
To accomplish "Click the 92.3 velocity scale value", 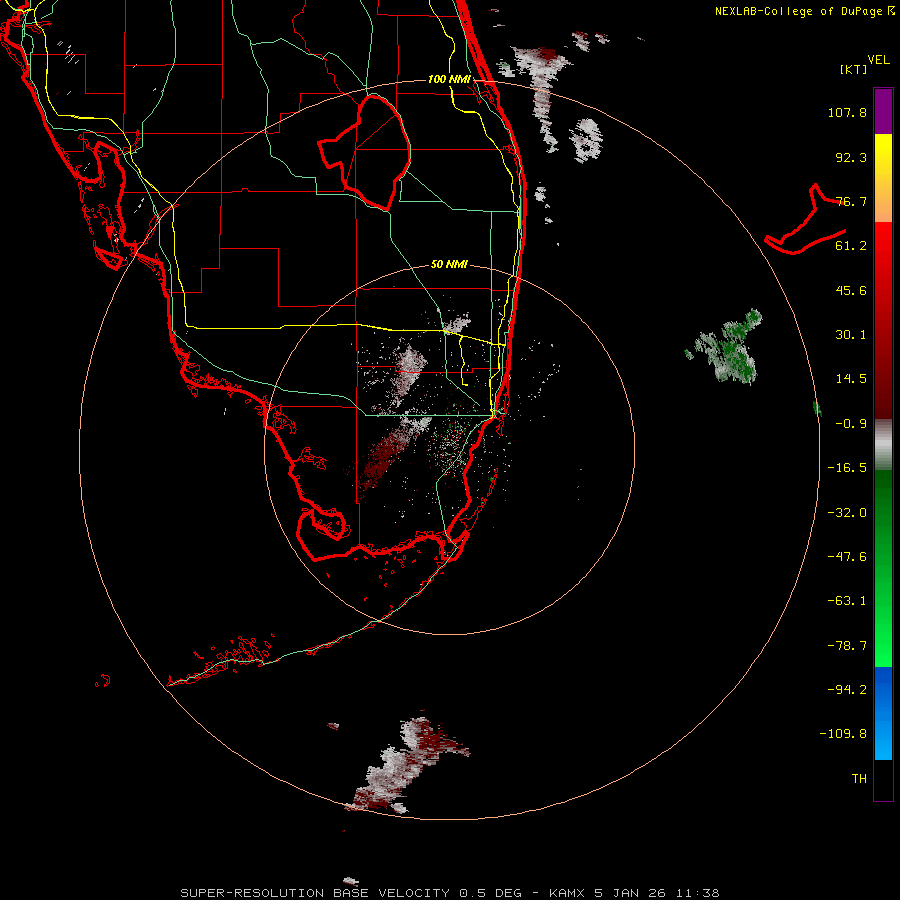I will tap(851, 157).
